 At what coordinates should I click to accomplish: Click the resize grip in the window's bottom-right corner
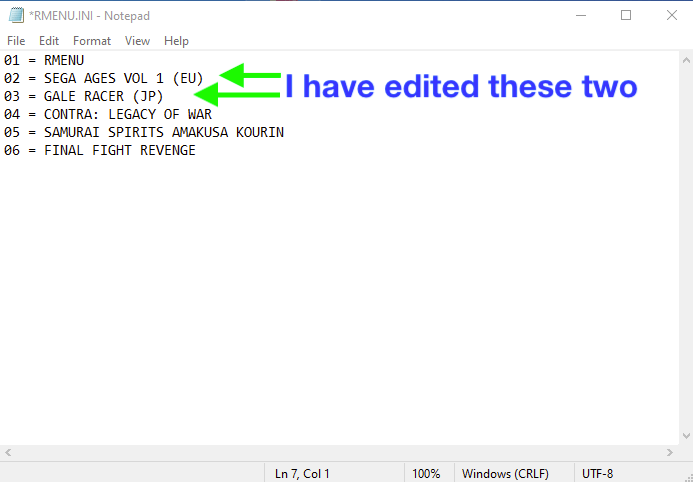tap(687, 477)
